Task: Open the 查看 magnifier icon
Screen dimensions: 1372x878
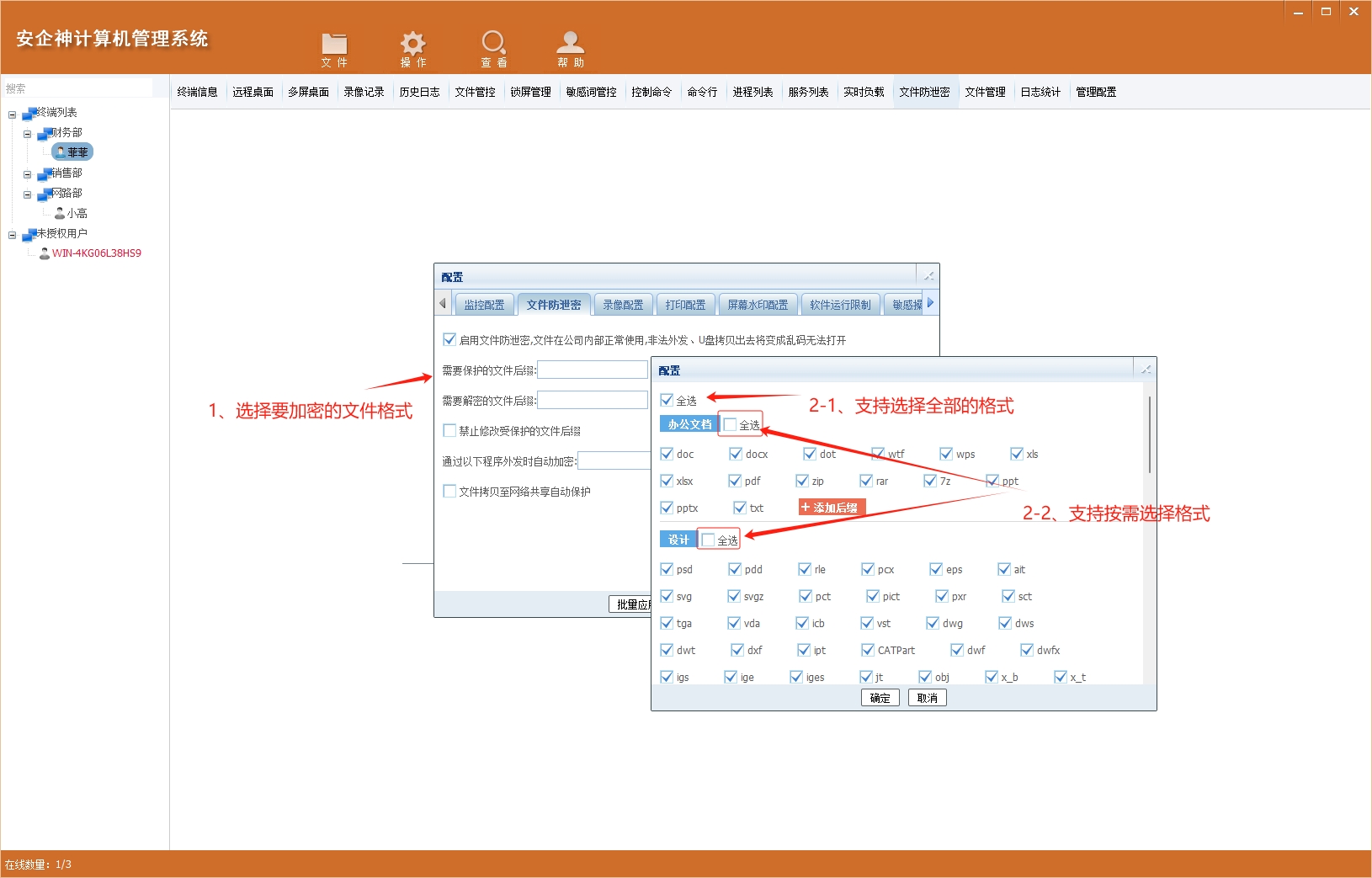Action: (x=493, y=42)
